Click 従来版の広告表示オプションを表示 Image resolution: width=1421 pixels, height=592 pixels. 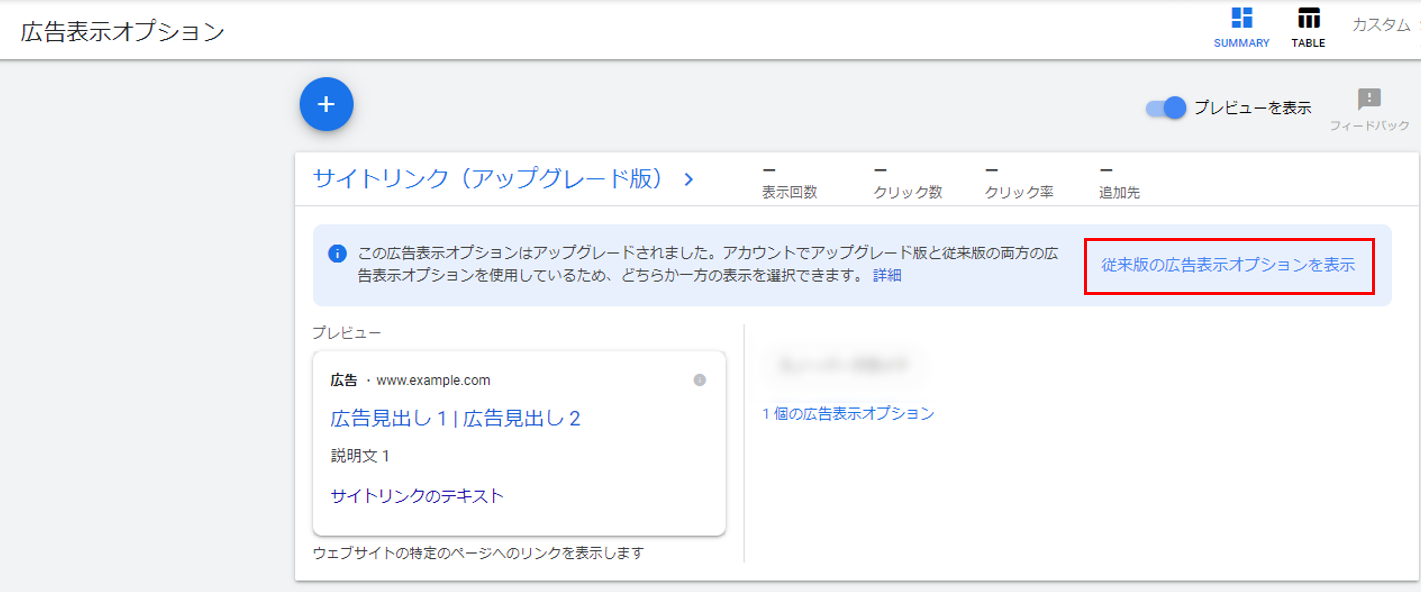point(1228,266)
